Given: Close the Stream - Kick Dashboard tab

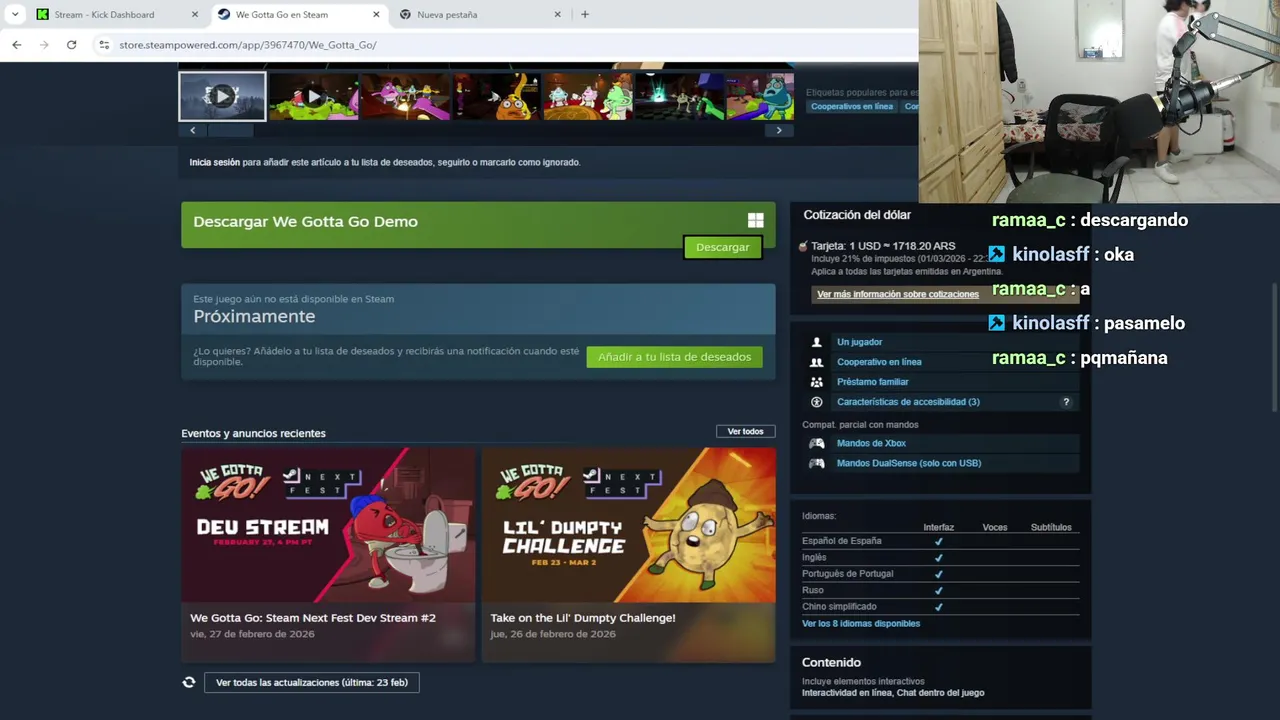Looking at the screenshot, I should pyautogui.click(x=195, y=14).
